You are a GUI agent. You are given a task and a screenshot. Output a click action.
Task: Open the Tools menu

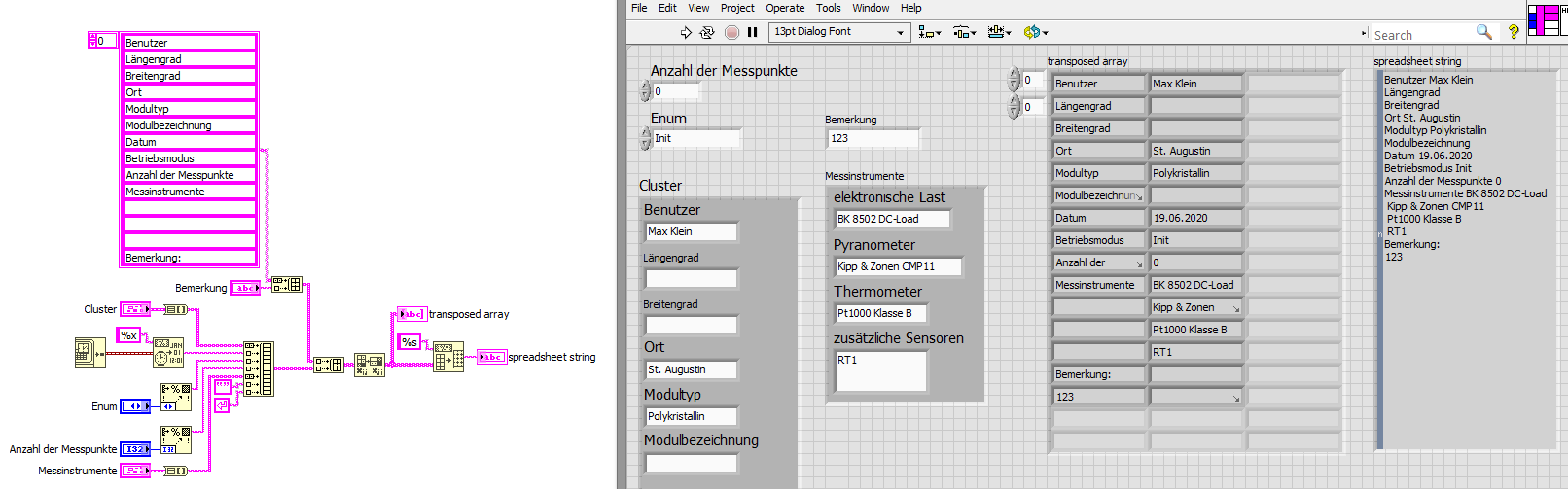coord(829,8)
